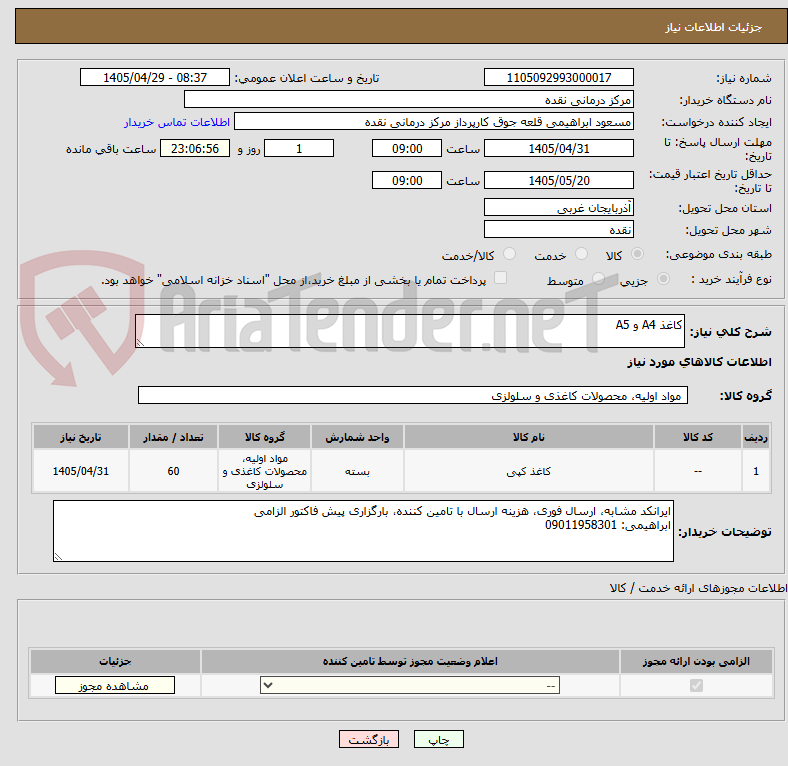Click the الزامی بودن ارائه مجوز header

tap(696, 661)
